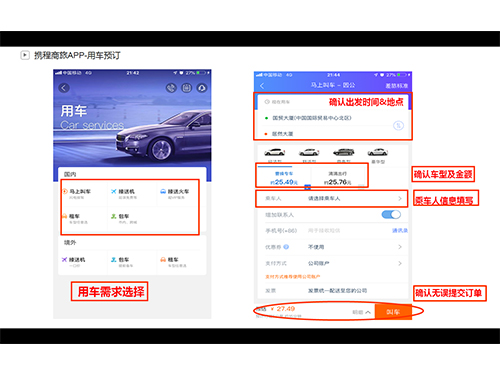The width and height of the screenshot is (500, 375).
Task: Open the 通讯录 contacts link
Action: click(x=400, y=230)
